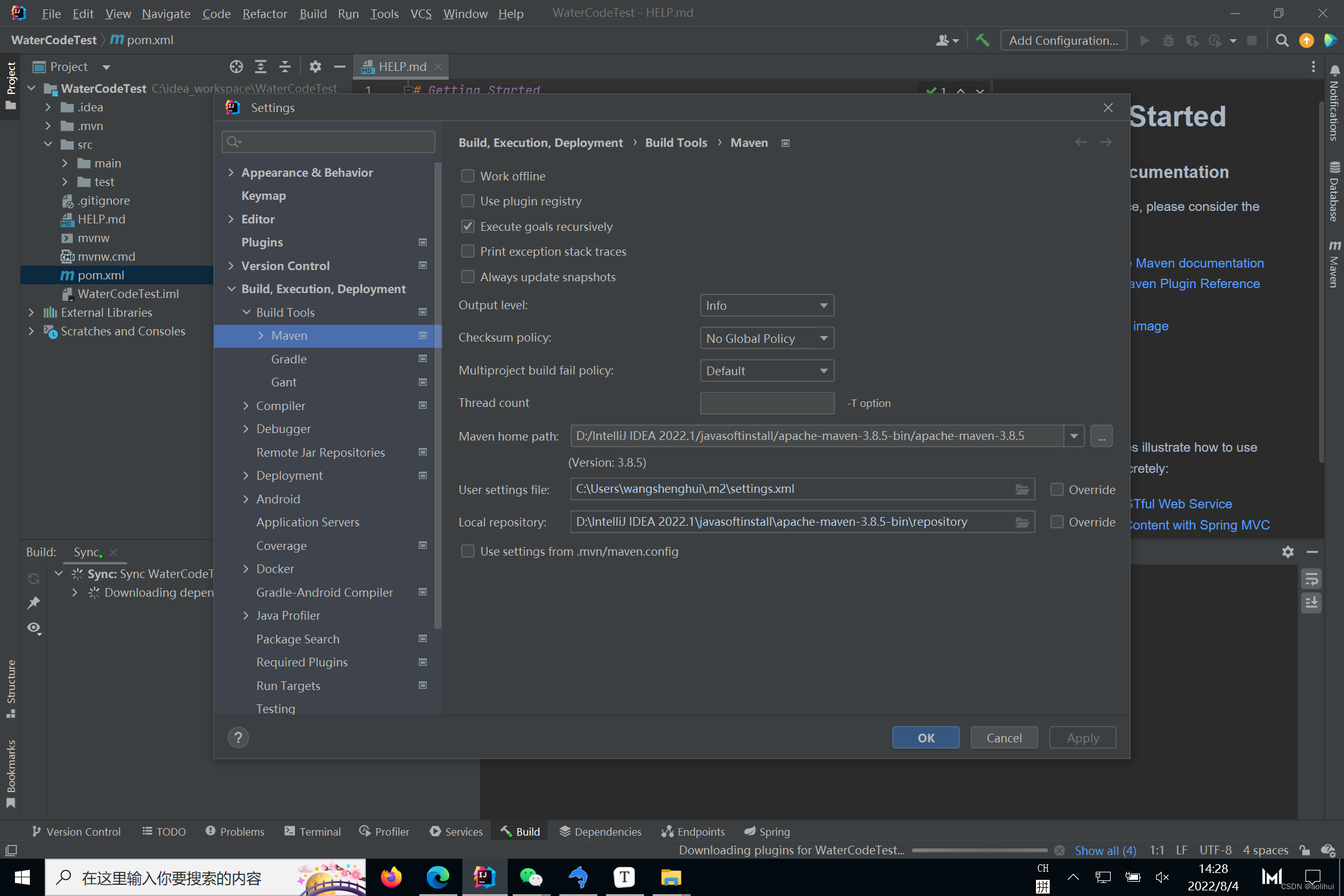Click the Thread count input field
Screen dimensions: 1344x896
click(x=767, y=403)
